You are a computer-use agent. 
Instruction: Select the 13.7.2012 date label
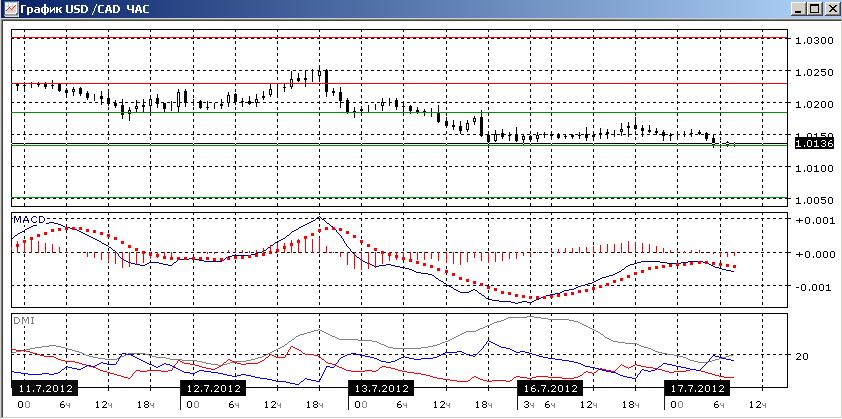[x=381, y=388]
